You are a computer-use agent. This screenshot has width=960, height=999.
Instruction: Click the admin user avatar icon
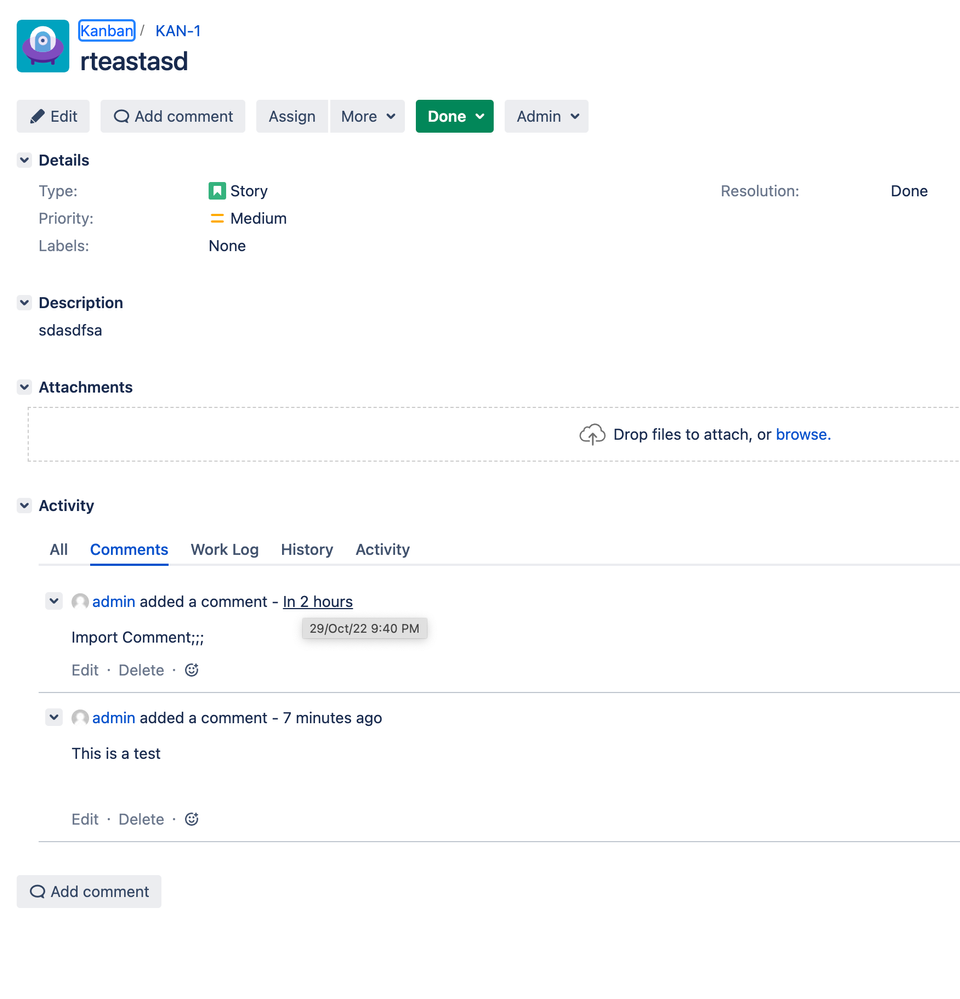coord(79,601)
